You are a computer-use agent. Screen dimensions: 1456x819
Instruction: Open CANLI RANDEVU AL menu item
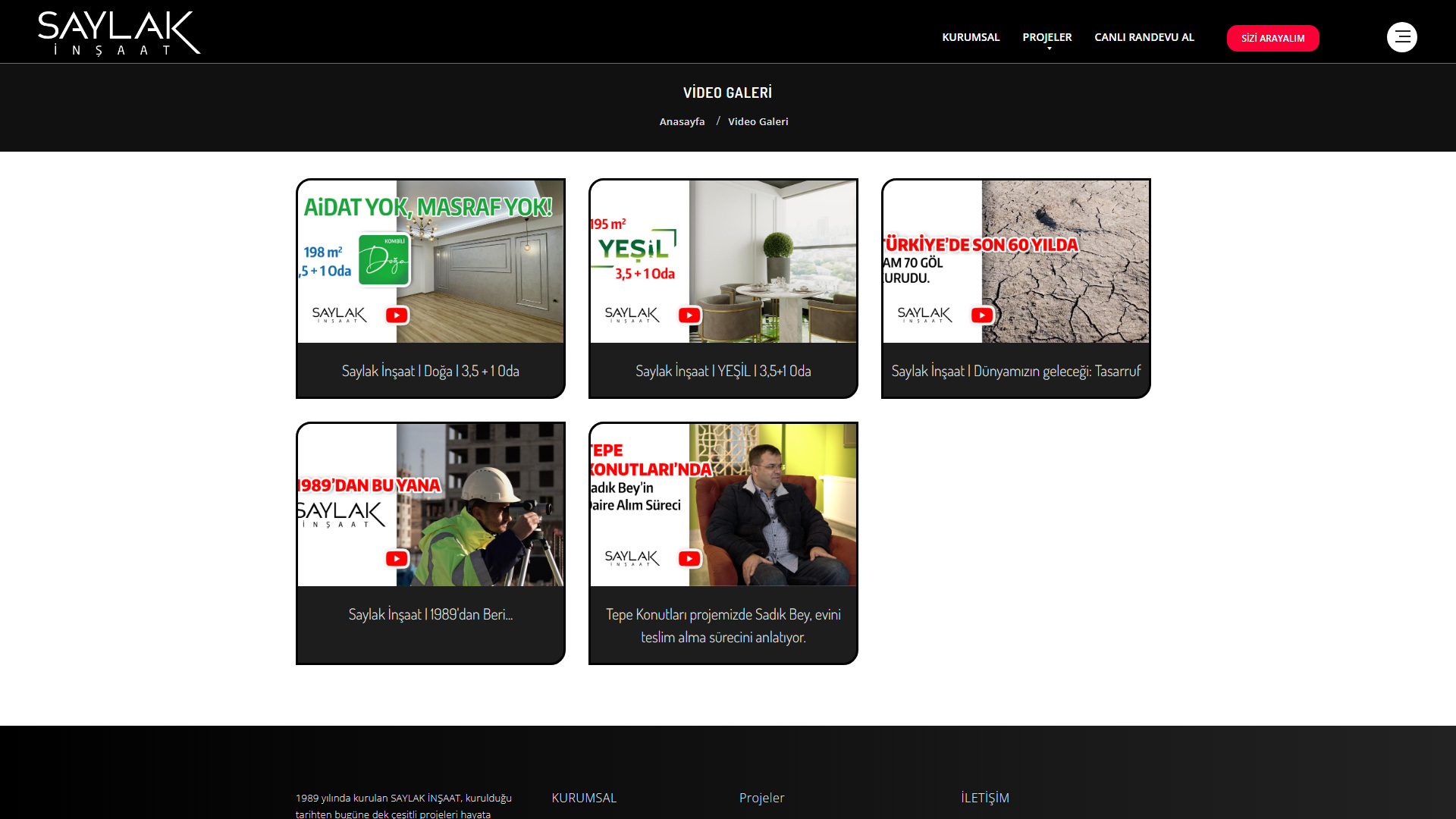point(1144,37)
